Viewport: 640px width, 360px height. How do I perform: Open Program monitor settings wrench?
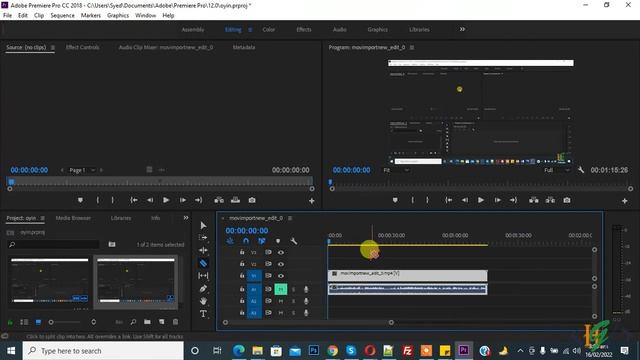pyautogui.click(x=581, y=170)
